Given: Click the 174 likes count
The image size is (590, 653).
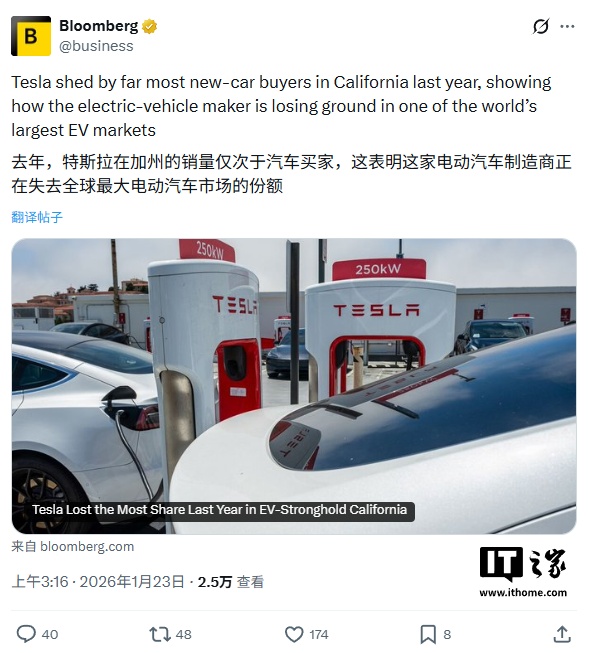Looking at the screenshot, I should point(319,634).
